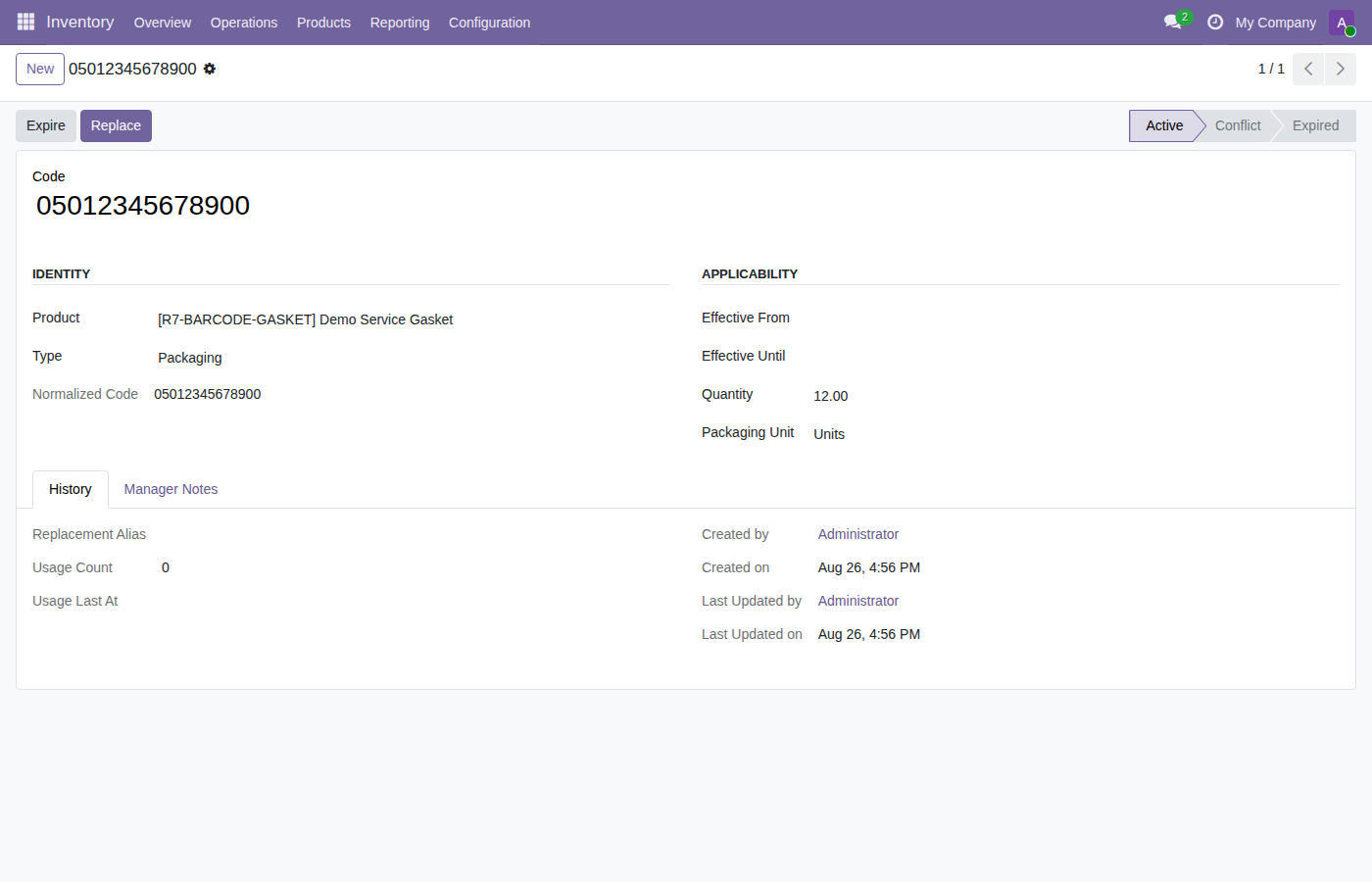Click the Usage Count value 0

click(166, 567)
